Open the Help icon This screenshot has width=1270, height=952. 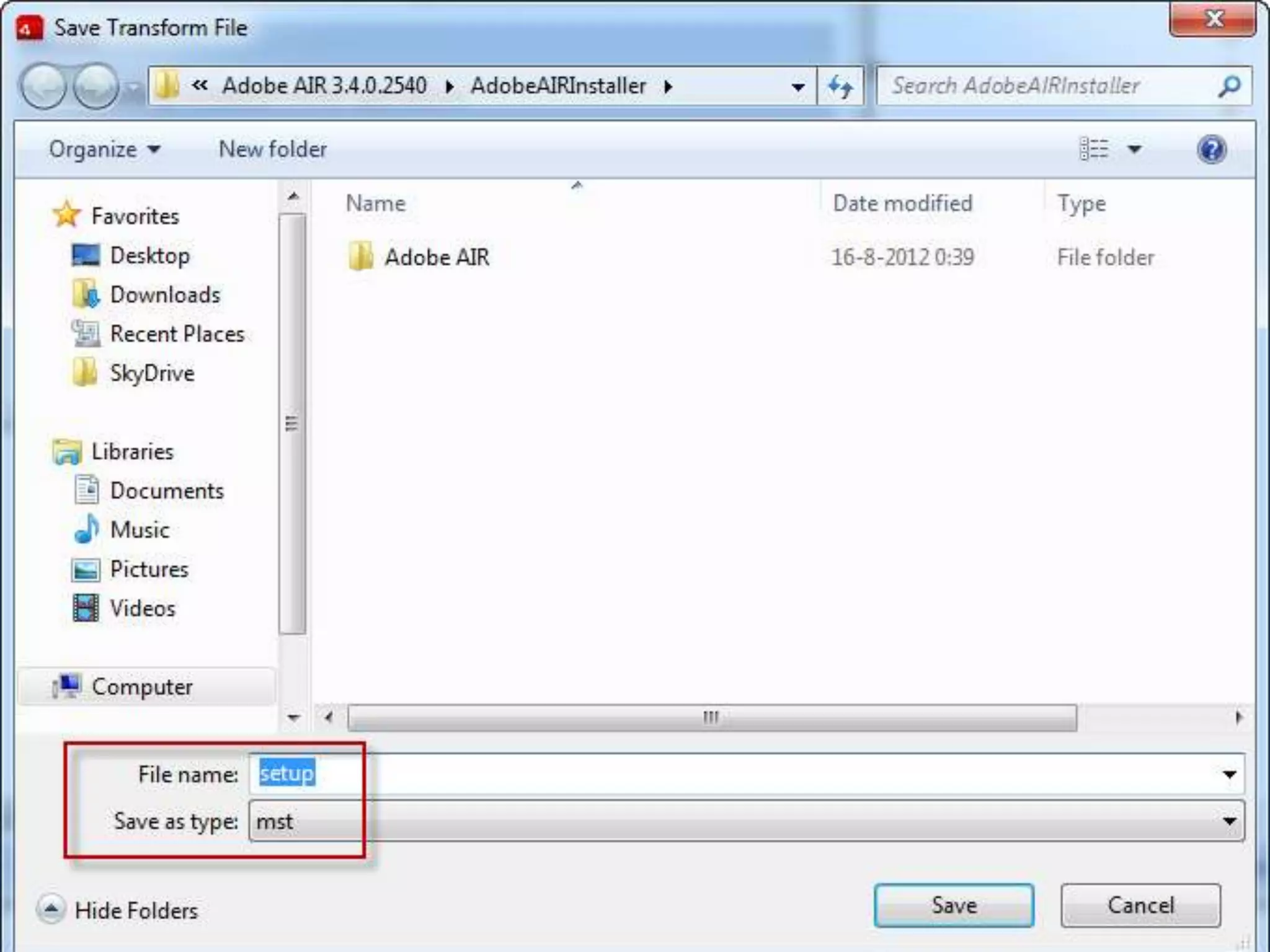(1211, 149)
